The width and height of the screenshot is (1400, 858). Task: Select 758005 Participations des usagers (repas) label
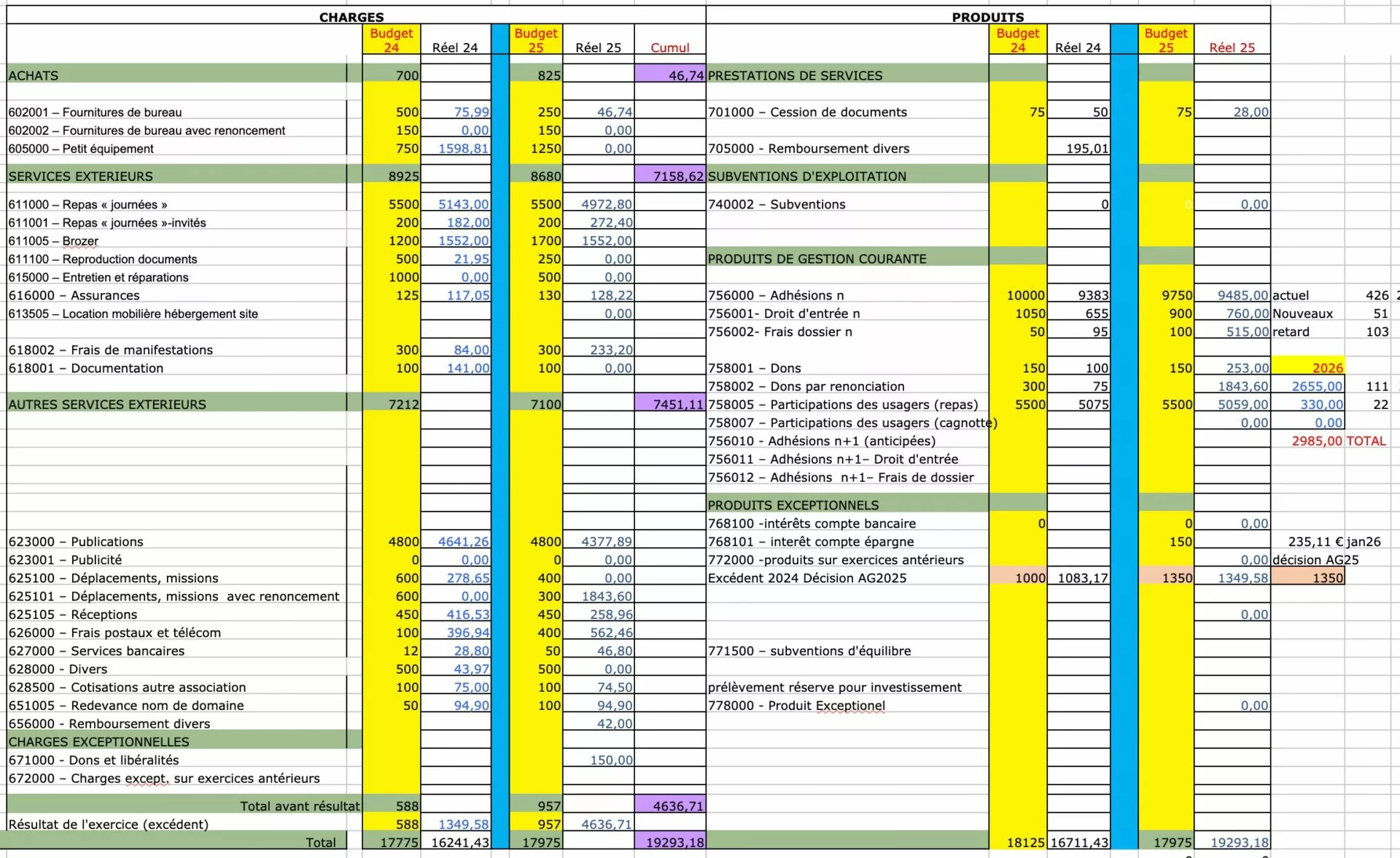842,405
